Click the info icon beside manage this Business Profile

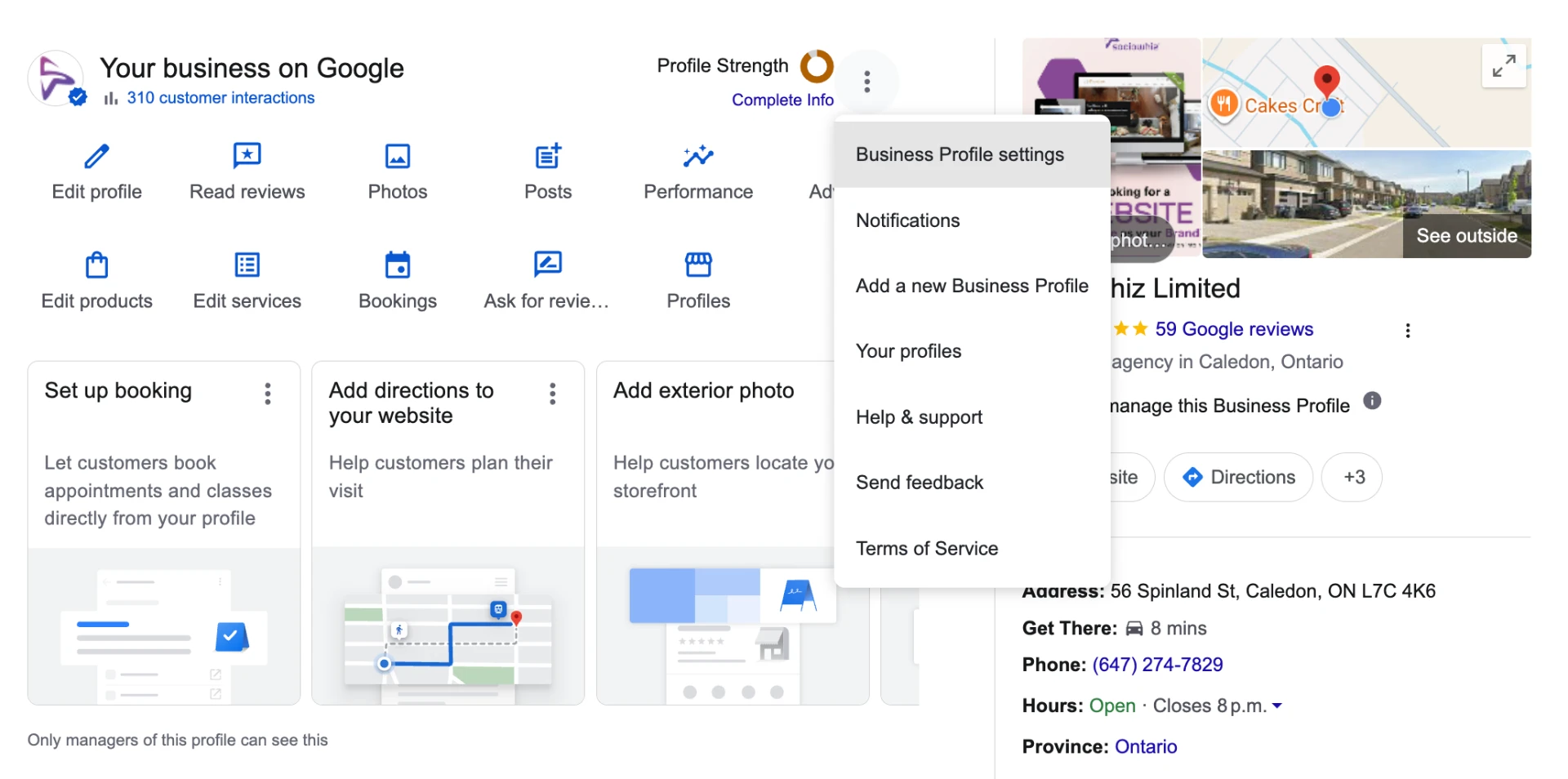(x=1373, y=401)
